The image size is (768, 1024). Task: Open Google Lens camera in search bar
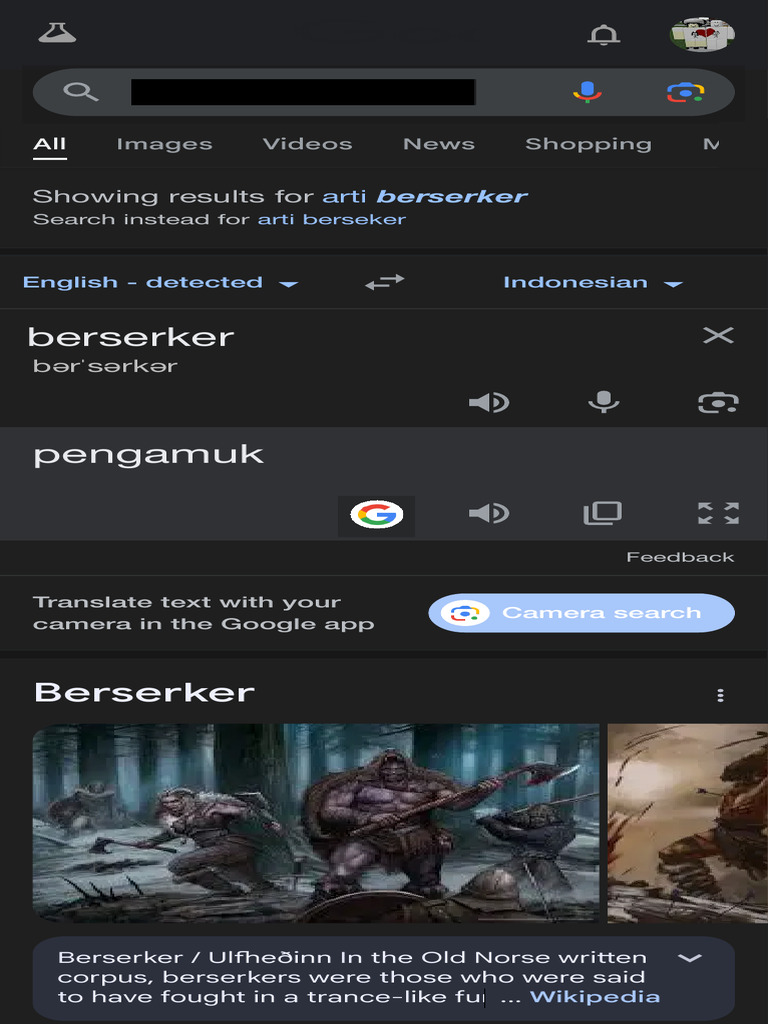coord(685,92)
